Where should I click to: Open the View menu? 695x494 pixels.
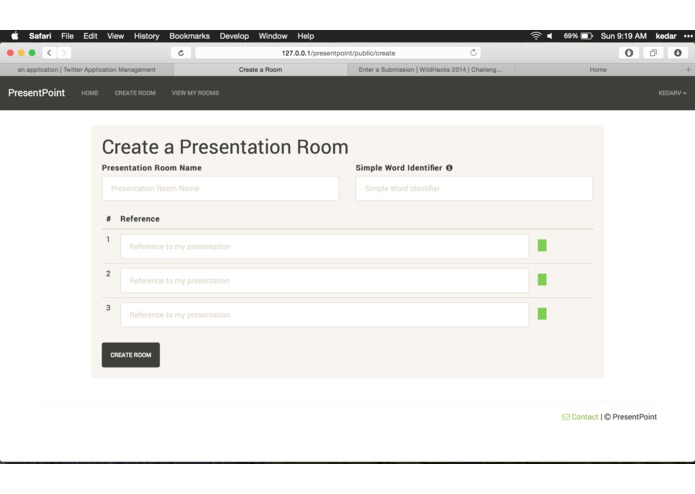(115, 36)
